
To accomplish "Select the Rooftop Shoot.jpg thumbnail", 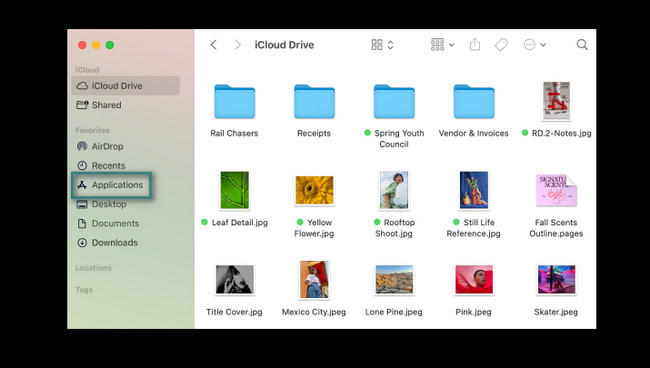I will click(394, 190).
